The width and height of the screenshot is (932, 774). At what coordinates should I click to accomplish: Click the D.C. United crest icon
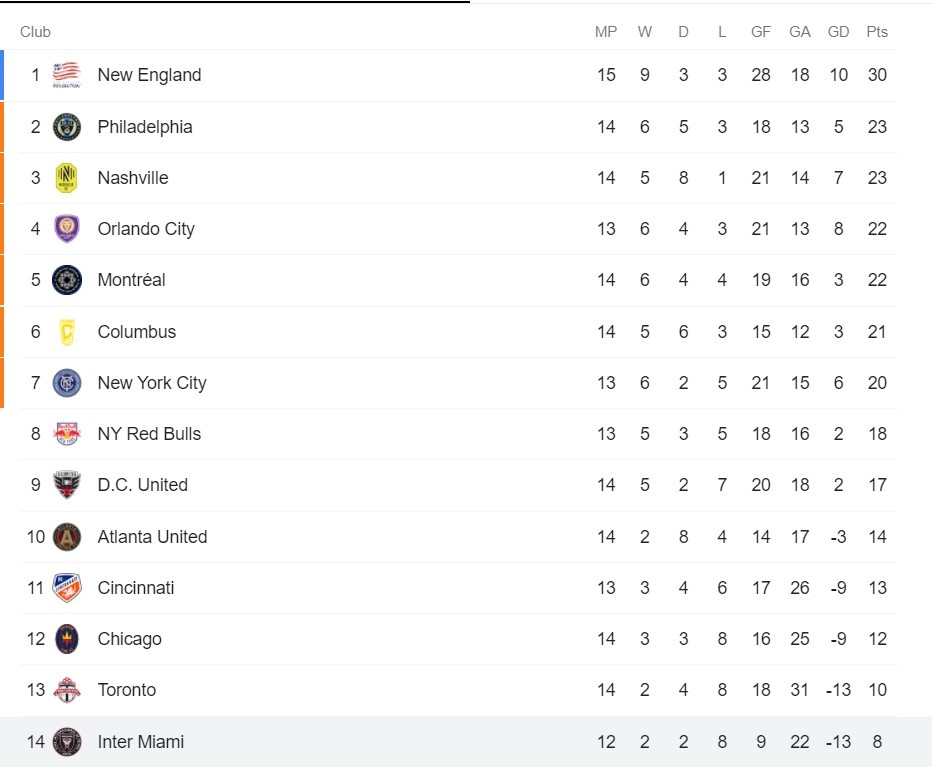pos(67,485)
